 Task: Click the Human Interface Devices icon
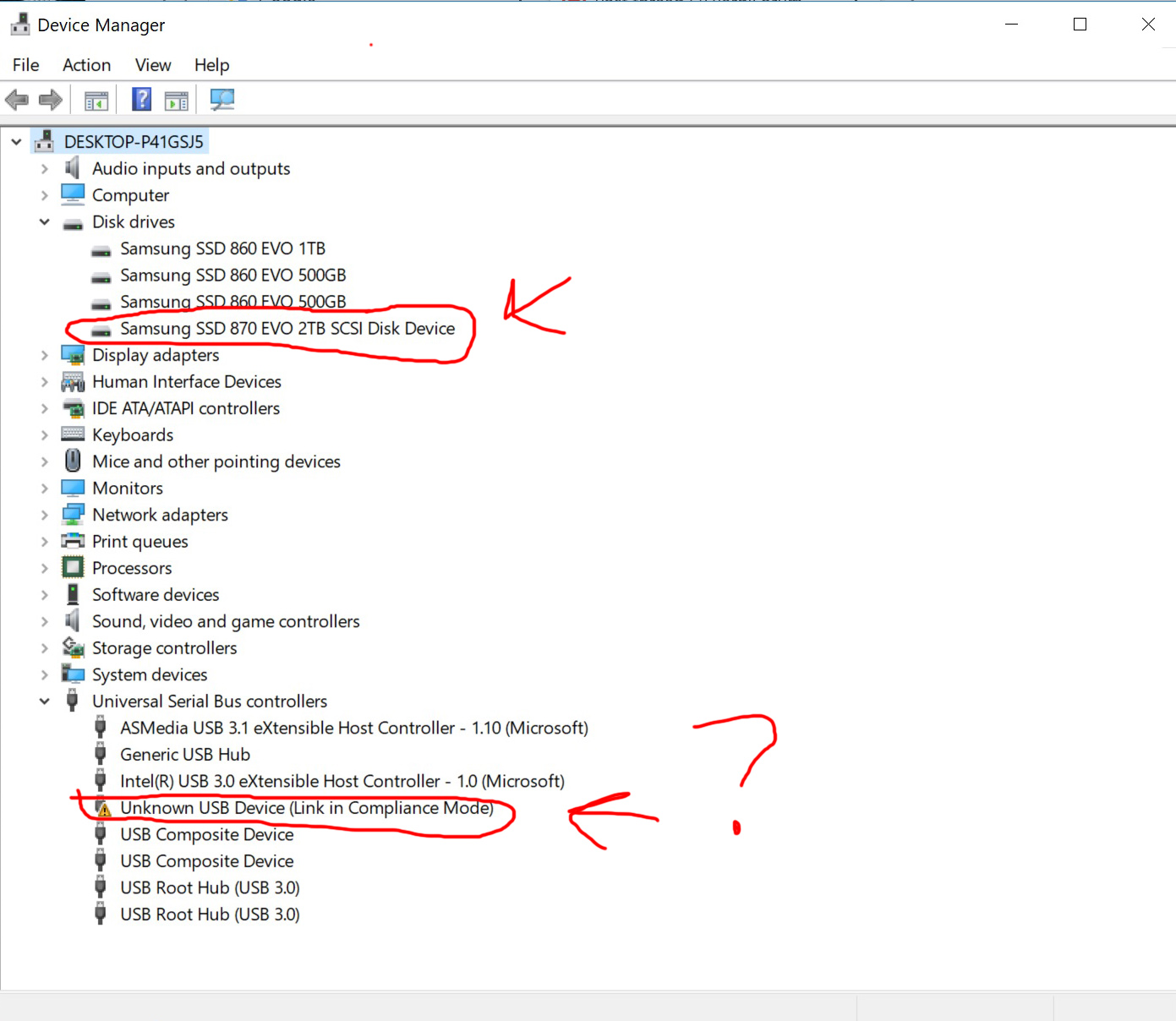(73, 381)
